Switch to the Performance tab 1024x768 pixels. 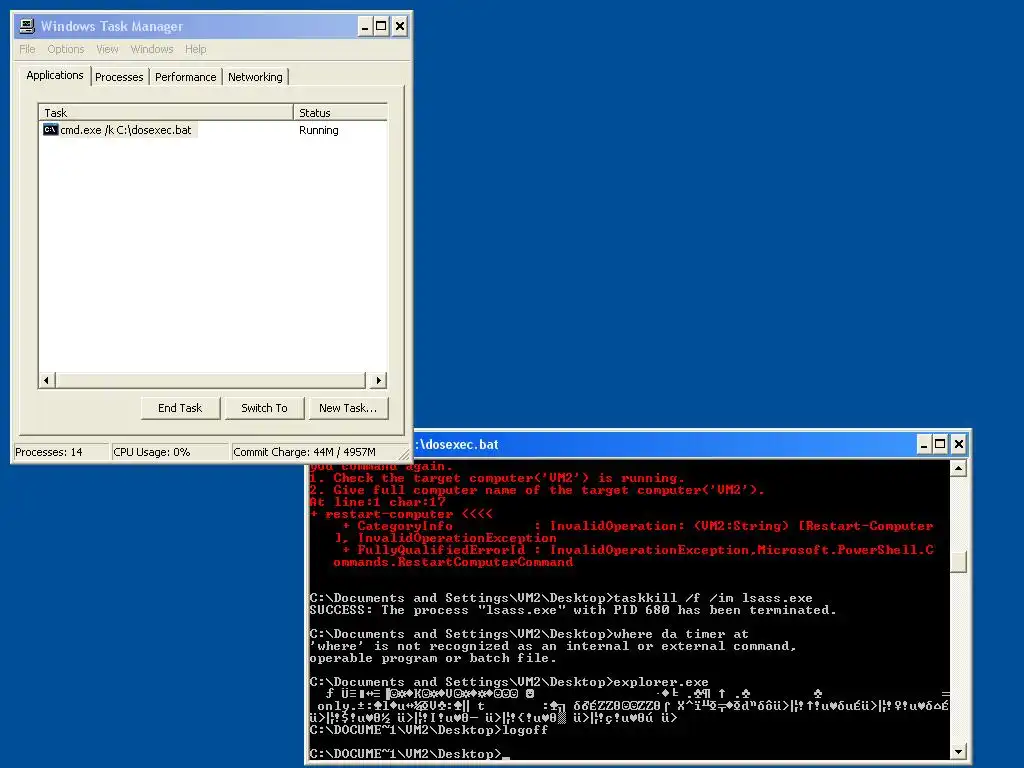[185, 77]
